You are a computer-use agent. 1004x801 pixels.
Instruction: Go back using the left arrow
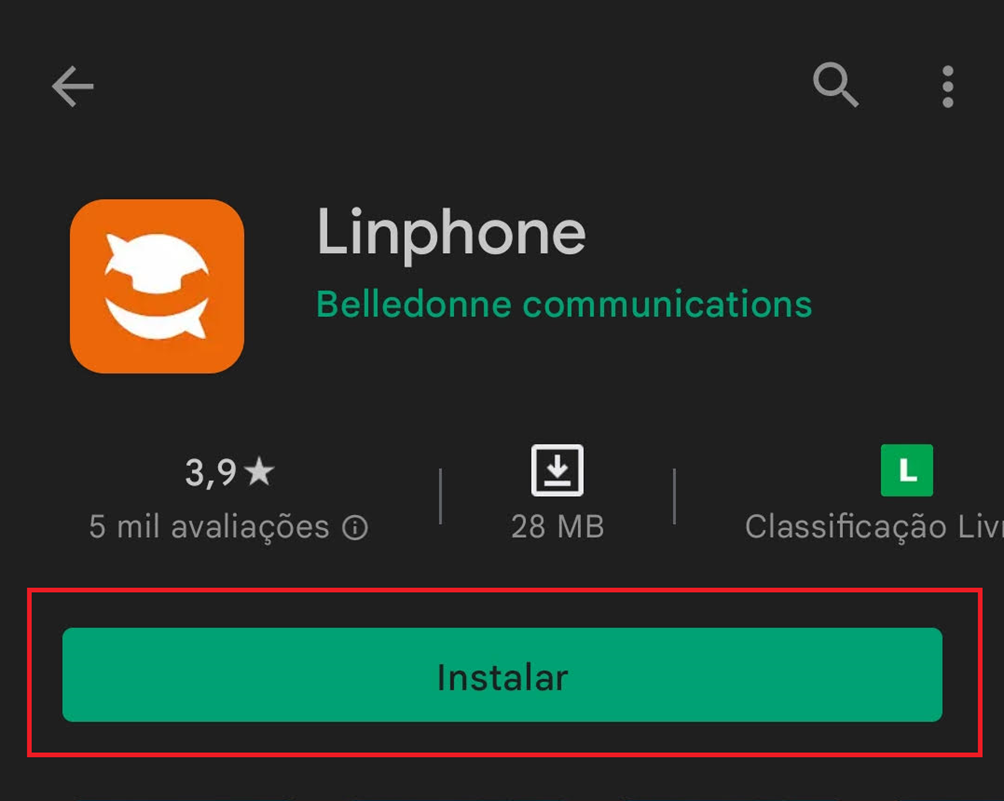point(72,86)
